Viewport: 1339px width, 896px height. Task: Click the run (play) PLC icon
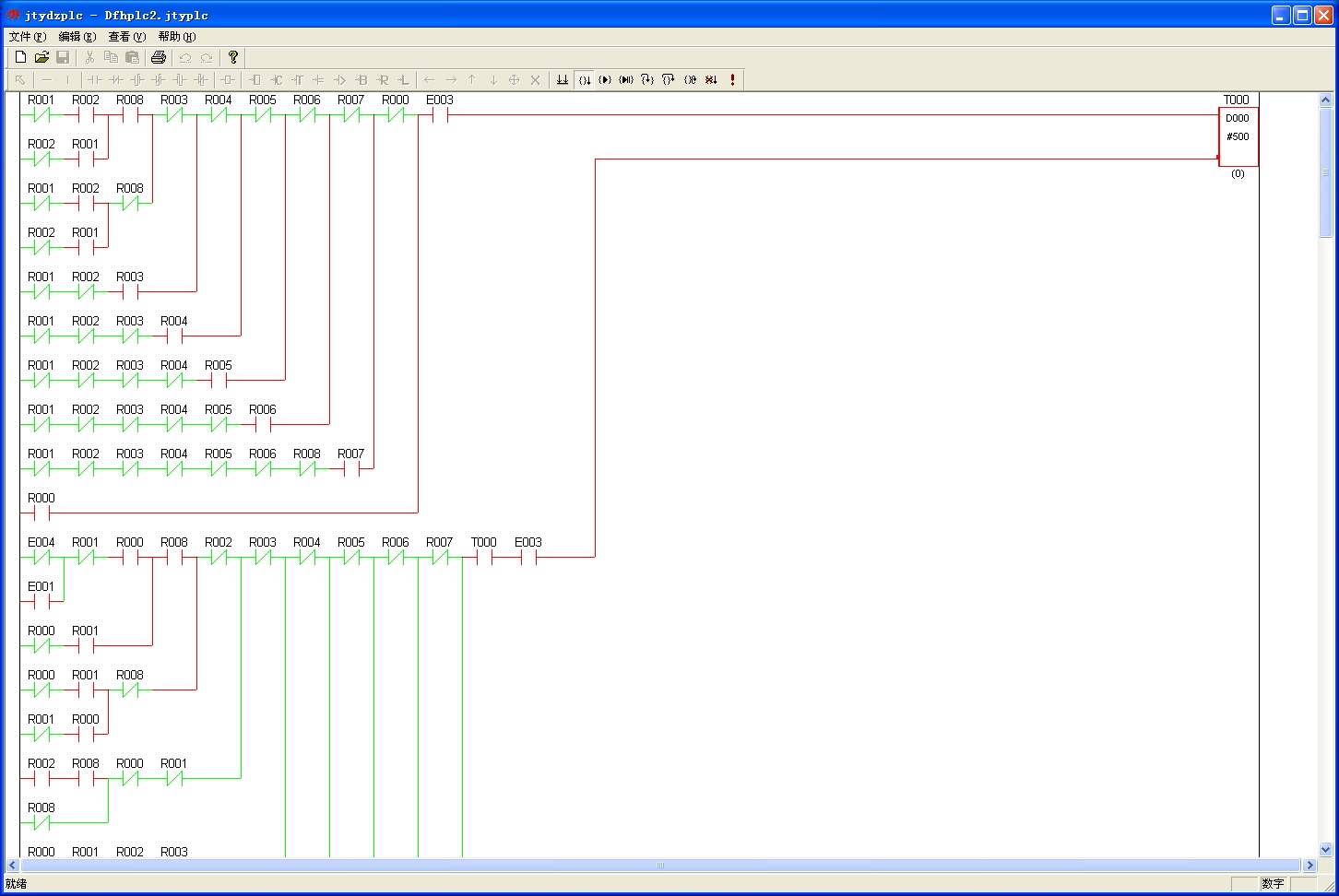click(605, 80)
